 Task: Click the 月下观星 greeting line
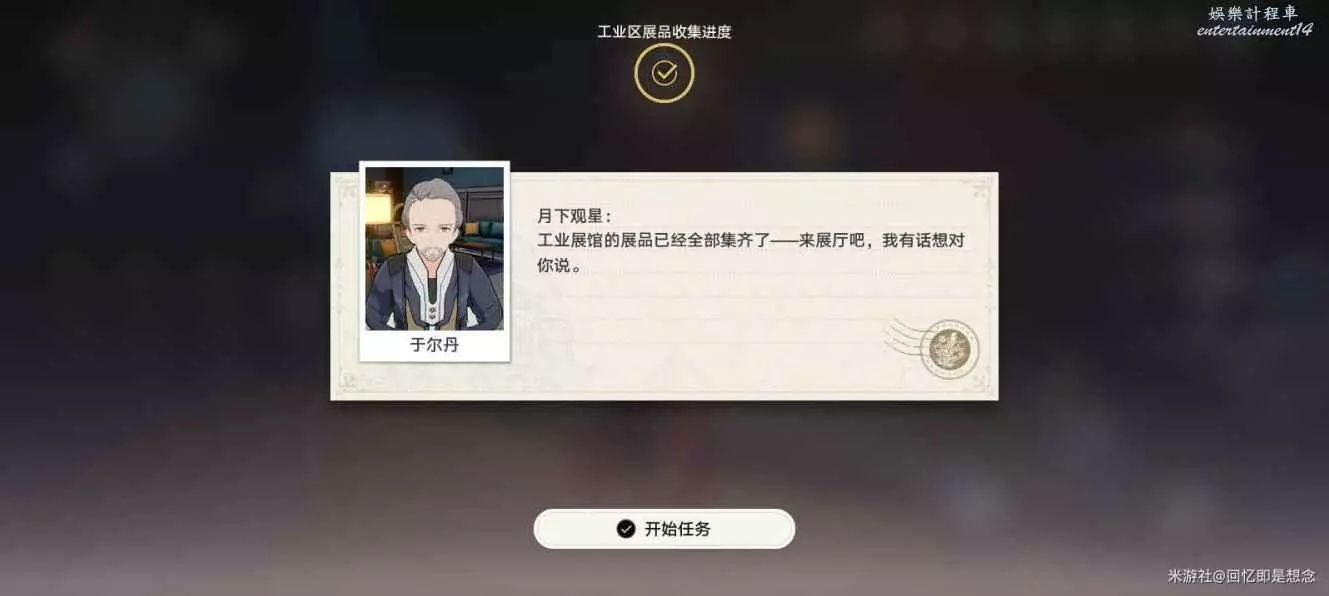click(574, 216)
